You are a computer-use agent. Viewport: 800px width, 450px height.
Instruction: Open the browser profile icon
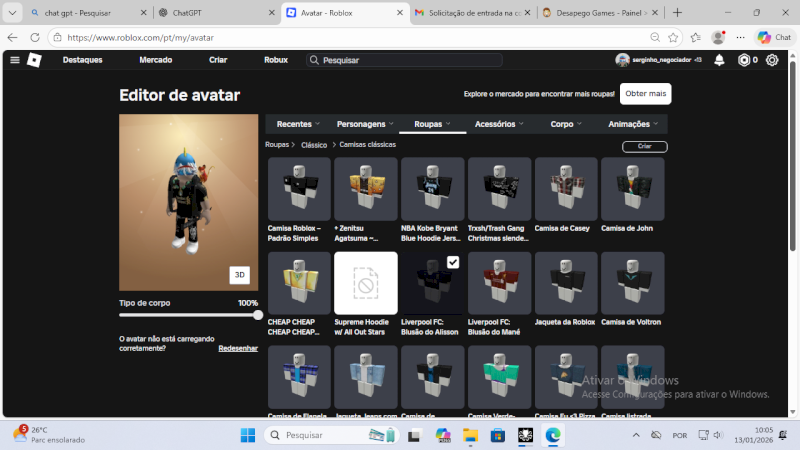pos(718,37)
